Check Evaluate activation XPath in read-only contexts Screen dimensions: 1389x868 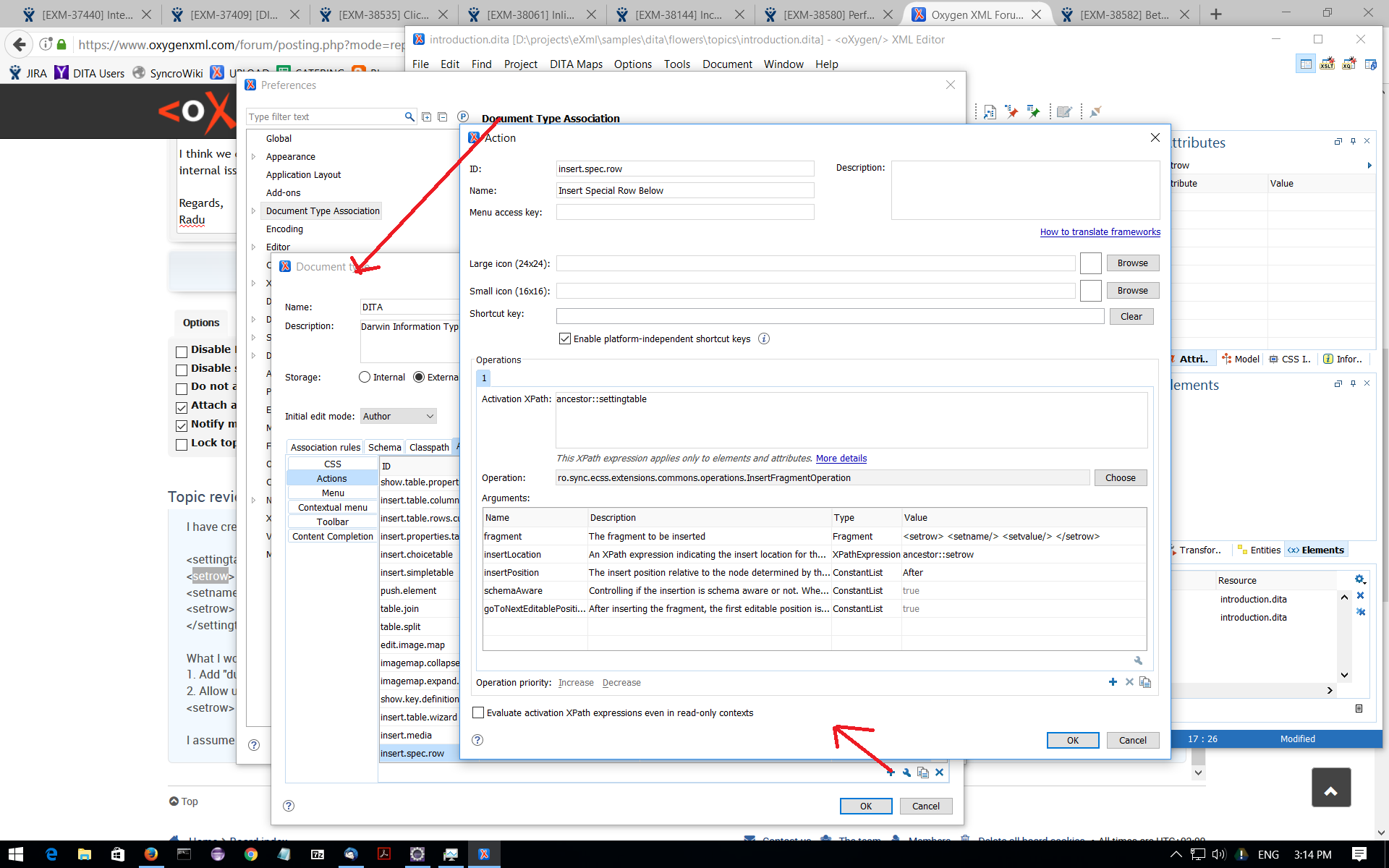(478, 712)
